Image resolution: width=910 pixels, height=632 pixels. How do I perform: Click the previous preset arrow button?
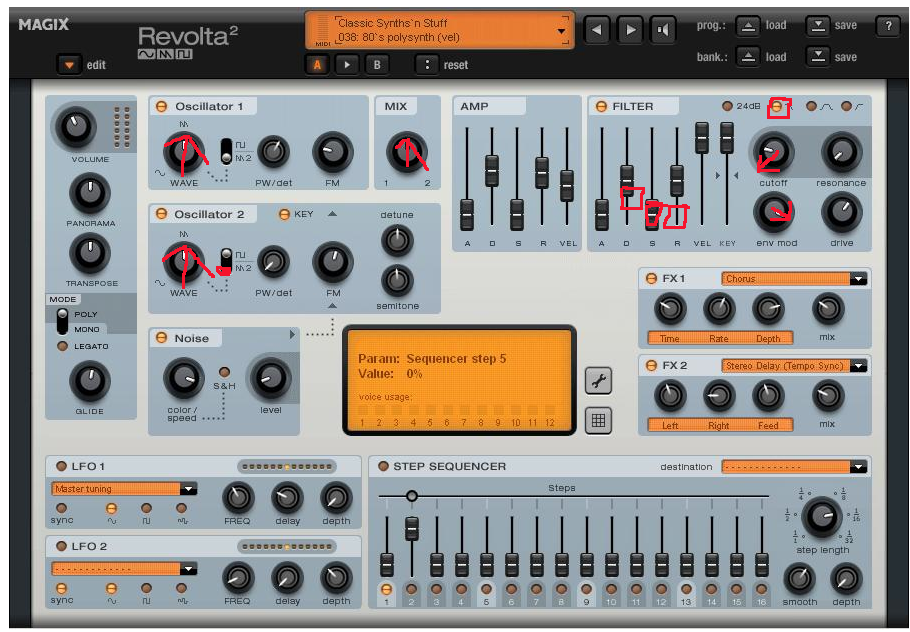pos(597,30)
